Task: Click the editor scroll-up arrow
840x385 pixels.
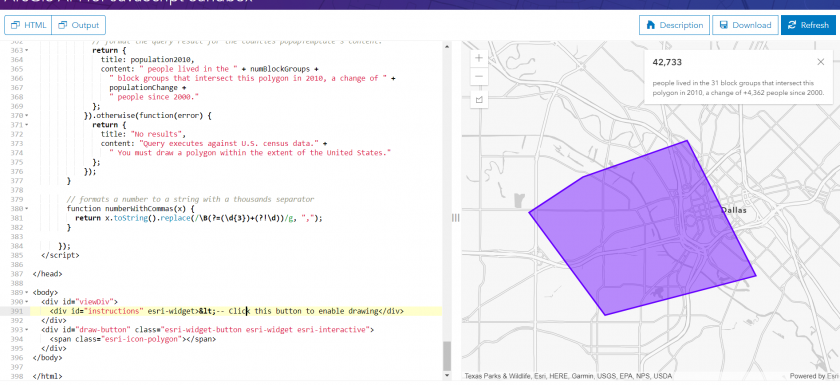Action: [x=447, y=47]
